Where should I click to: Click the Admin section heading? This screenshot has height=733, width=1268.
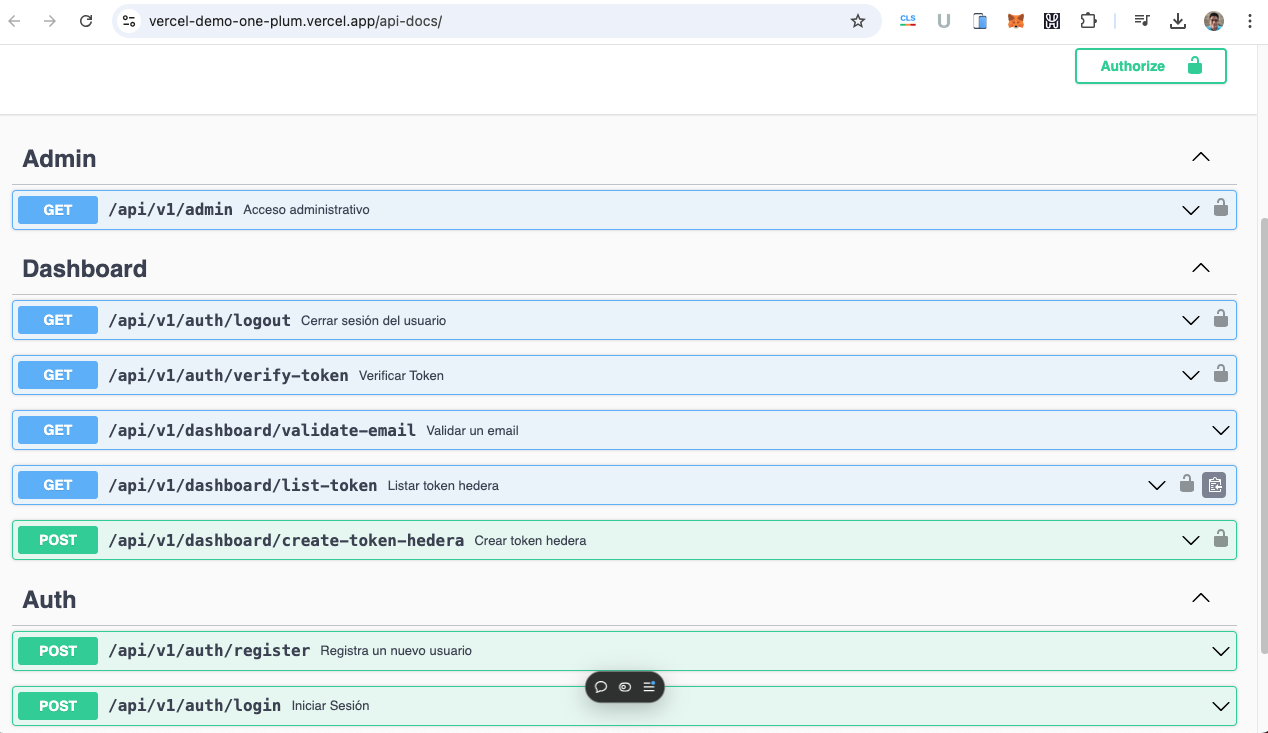[59, 158]
